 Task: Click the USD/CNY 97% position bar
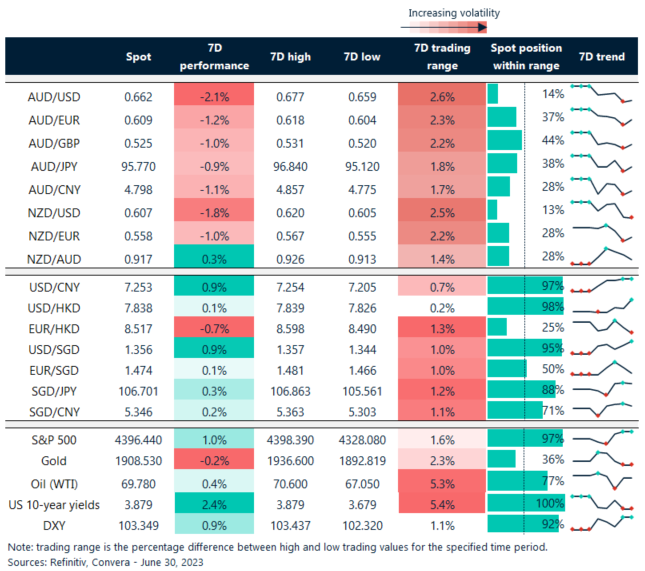click(x=525, y=284)
